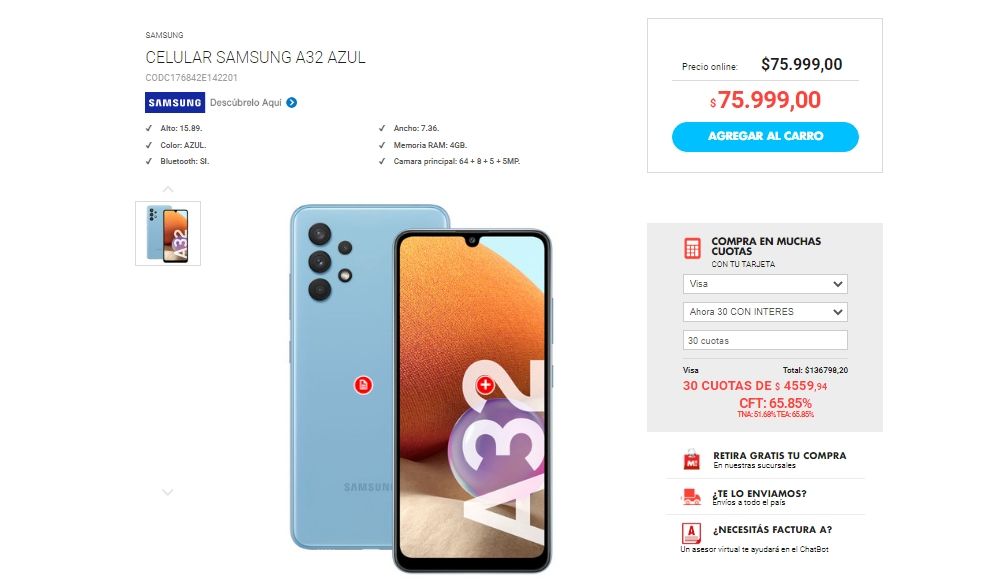This screenshot has width=984, height=583.
Task: Show next thumbnail with down chevron
Action: pos(168,493)
